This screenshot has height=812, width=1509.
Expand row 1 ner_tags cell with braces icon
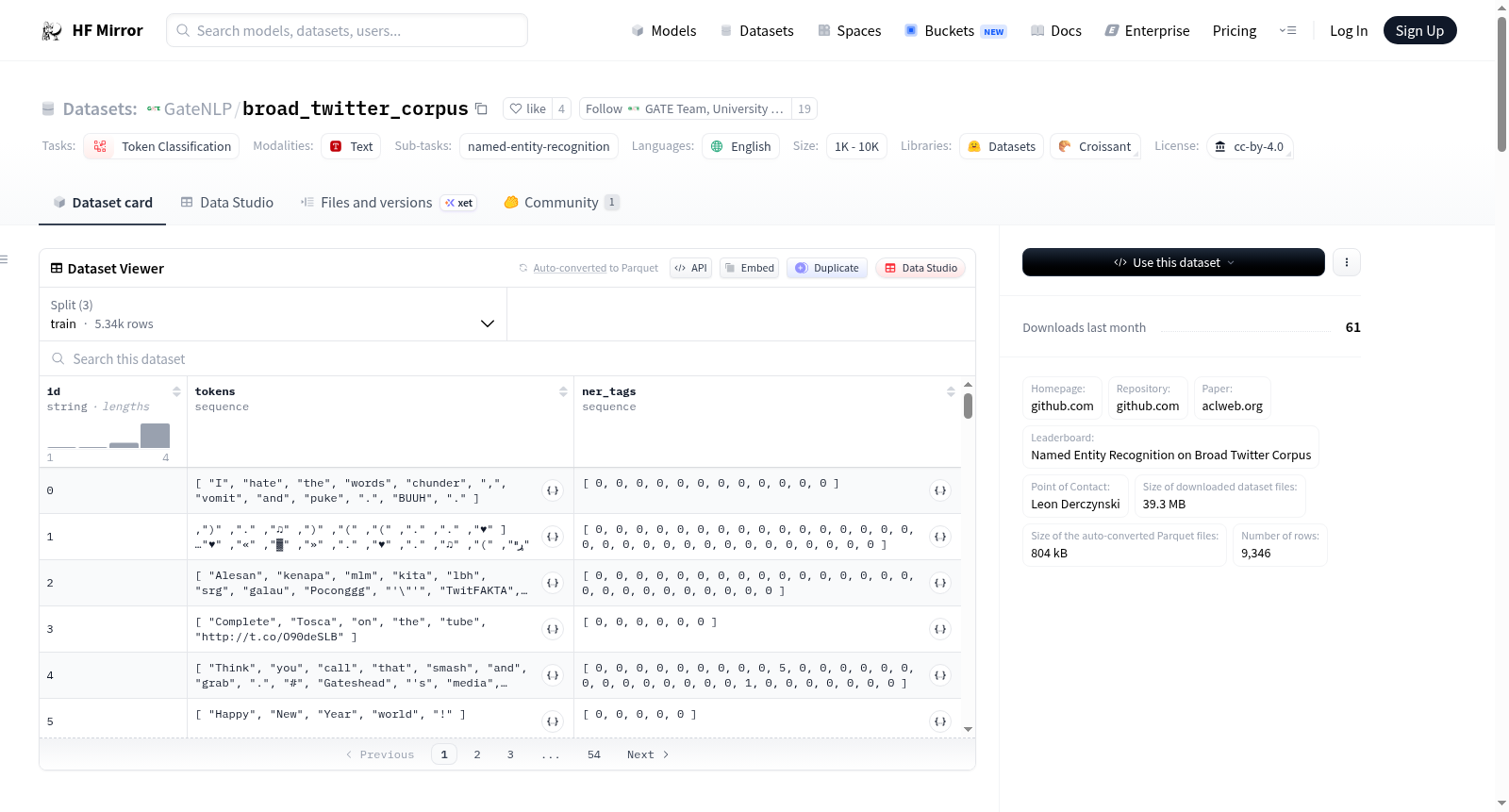[940, 537]
